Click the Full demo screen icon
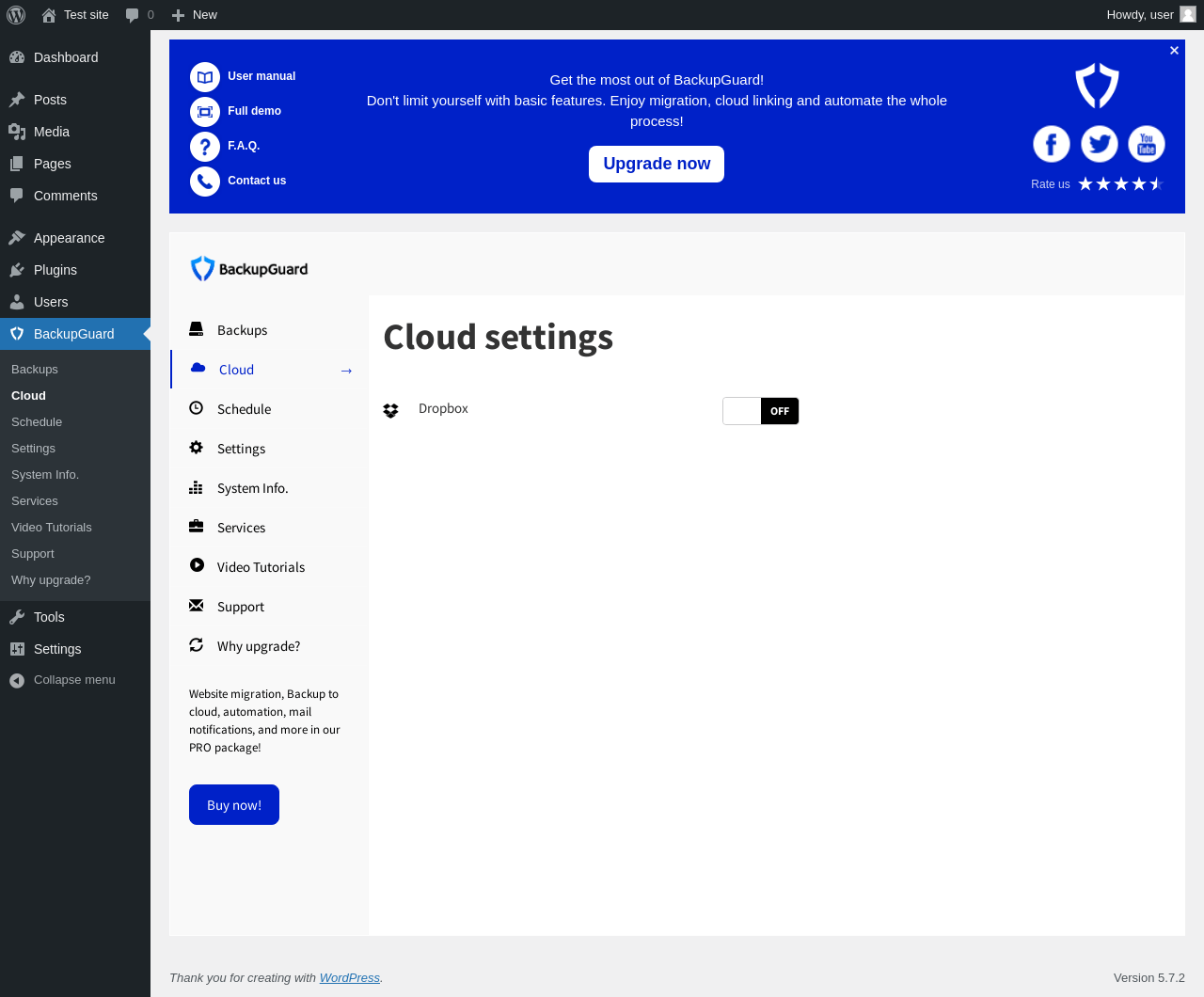Image resolution: width=1204 pixels, height=997 pixels. coord(205,112)
